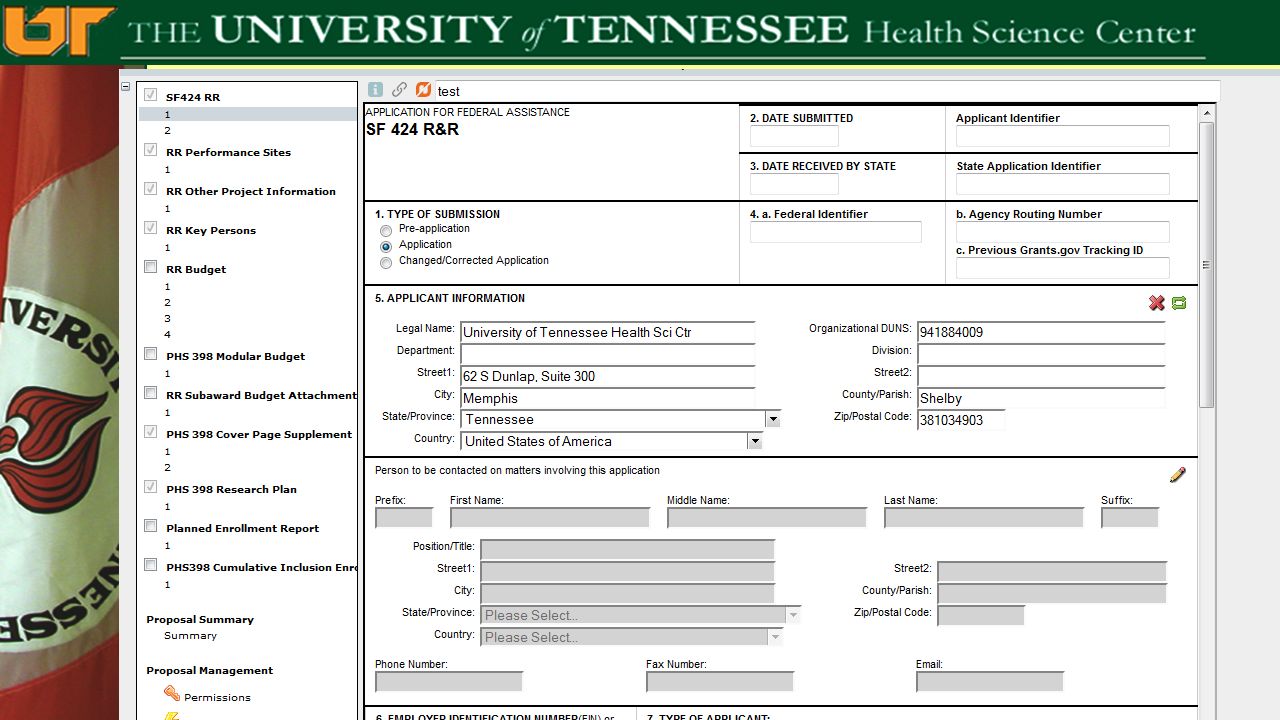Click the Applicant Identifier field
This screenshot has height=720, width=1280.
click(1062, 136)
